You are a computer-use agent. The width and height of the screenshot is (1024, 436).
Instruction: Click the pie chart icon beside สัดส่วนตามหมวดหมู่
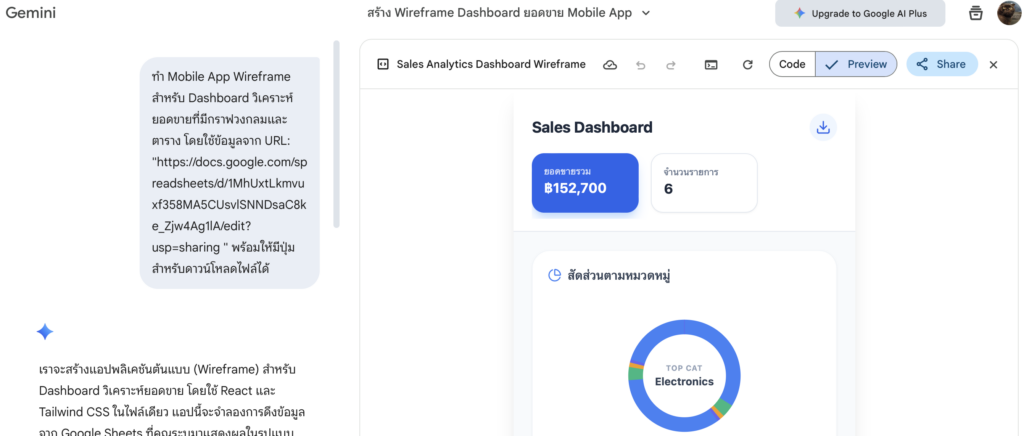pos(554,275)
